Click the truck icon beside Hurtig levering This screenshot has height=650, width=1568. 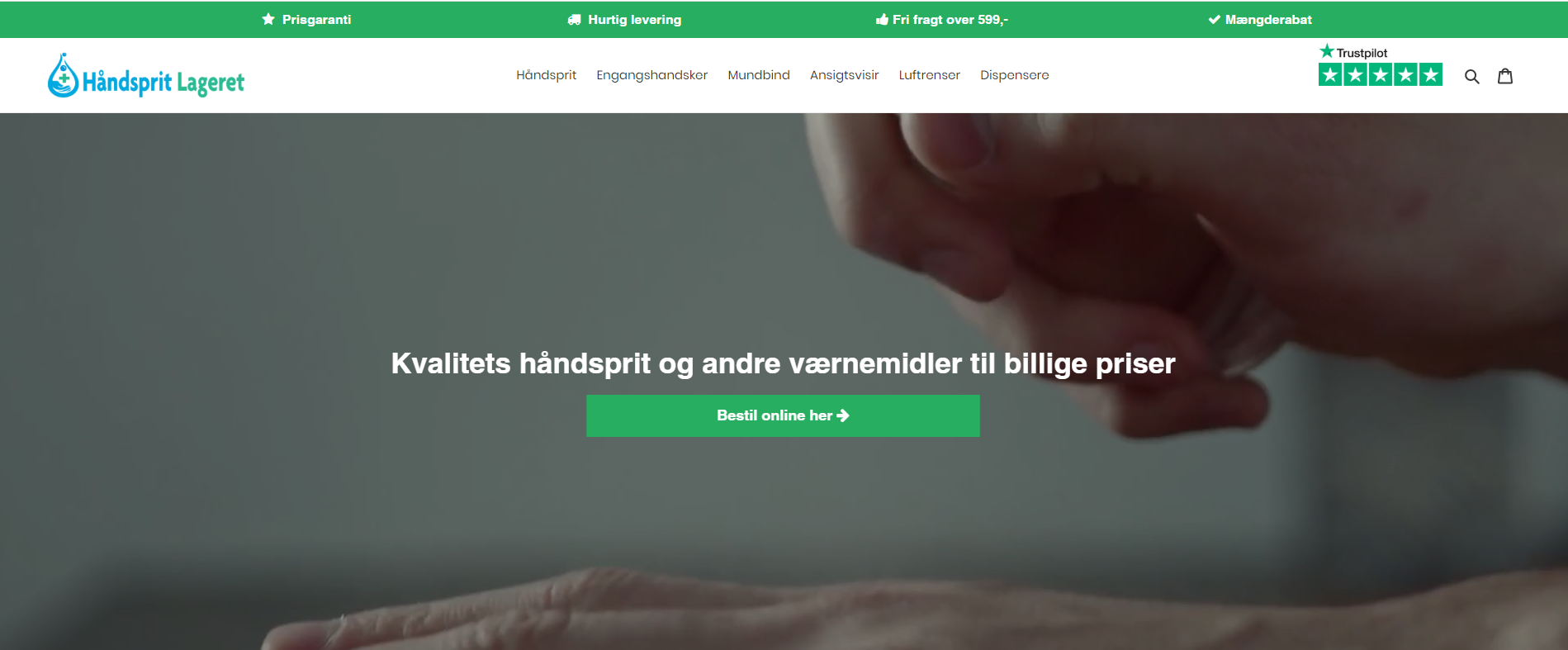[575, 19]
